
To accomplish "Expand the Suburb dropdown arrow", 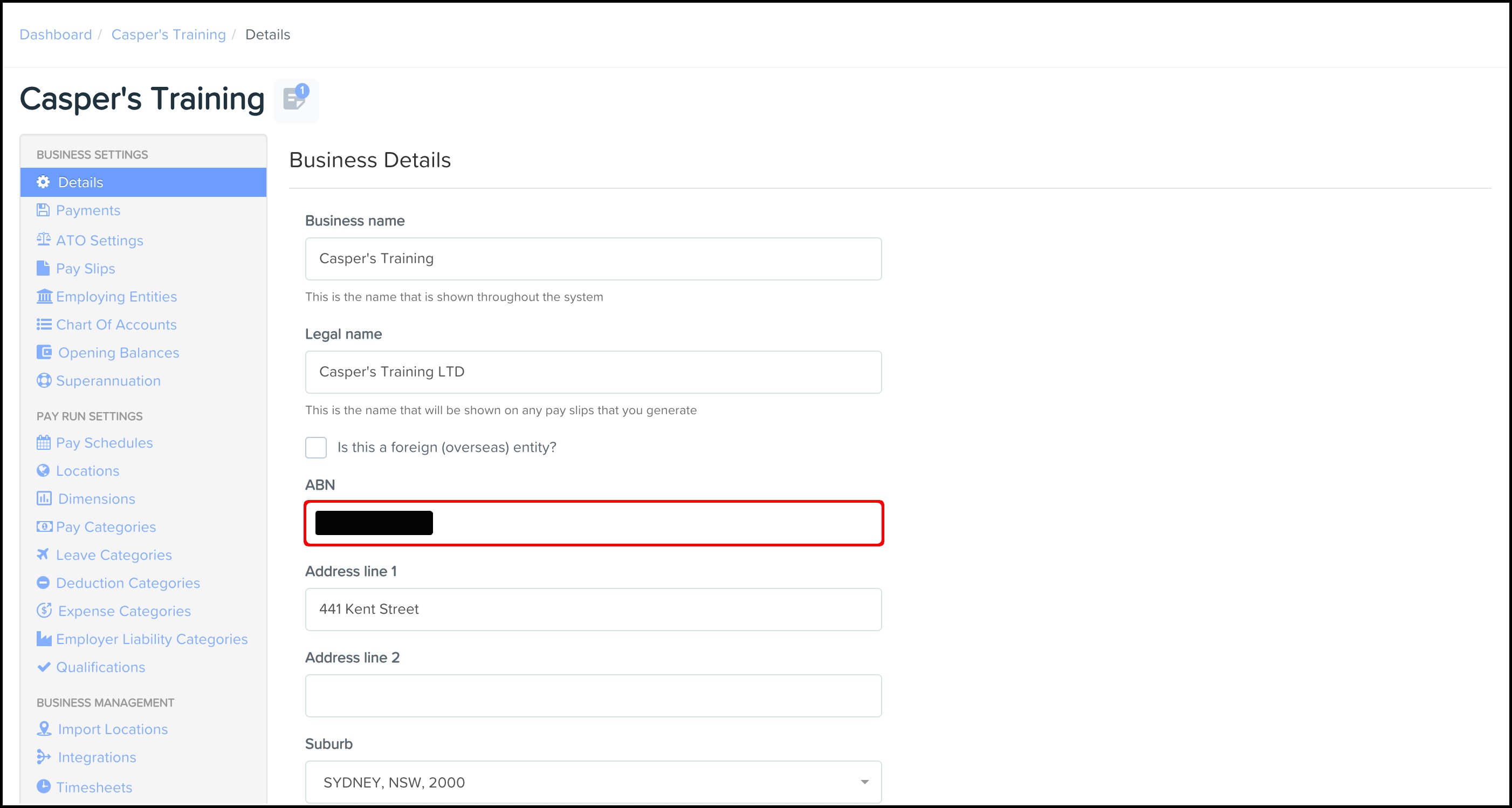I will pyautogui.click(x=864, y=782).
